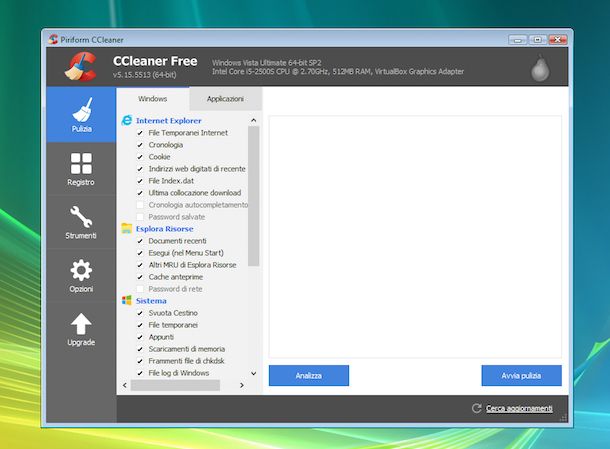Select the Sistema category heading
This screenshot has height=449, width=610.
[151, 301]
